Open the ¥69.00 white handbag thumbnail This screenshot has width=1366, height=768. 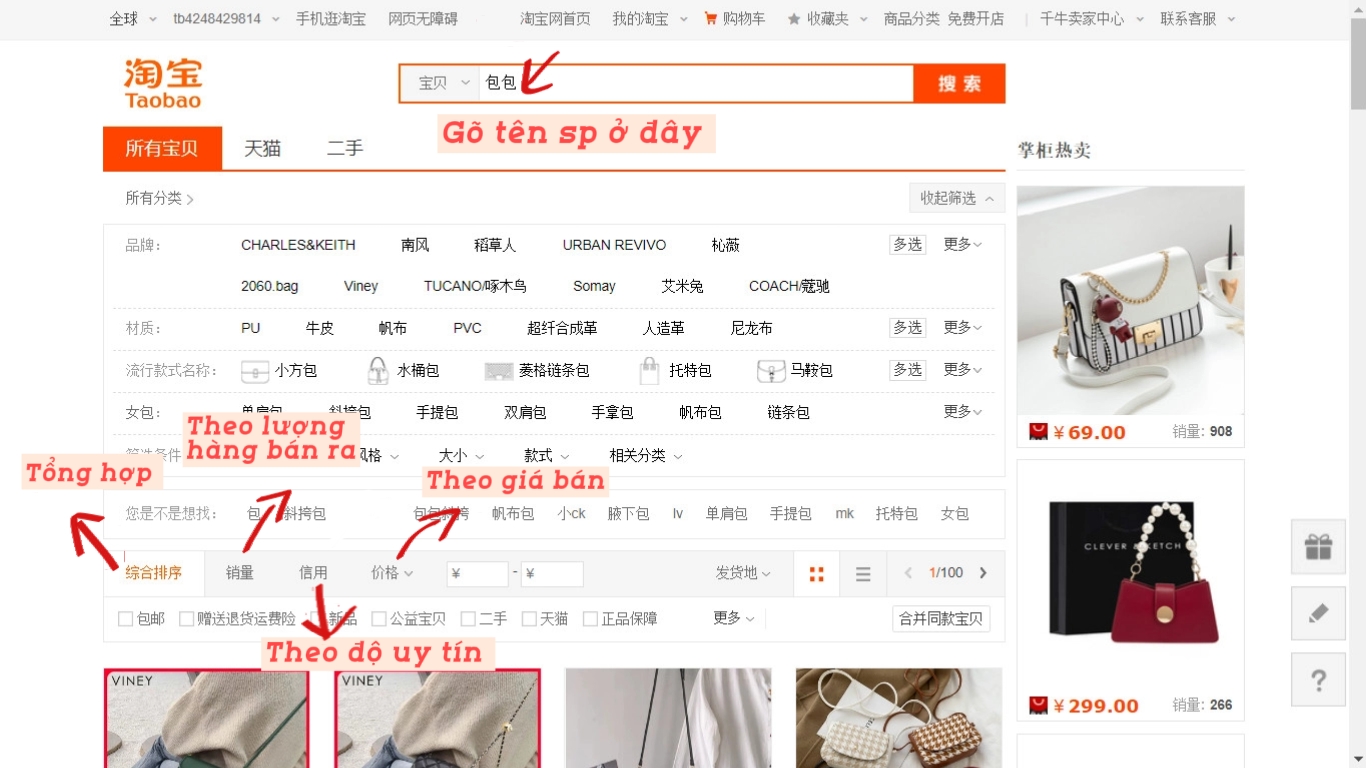(x=1130, y=301)
